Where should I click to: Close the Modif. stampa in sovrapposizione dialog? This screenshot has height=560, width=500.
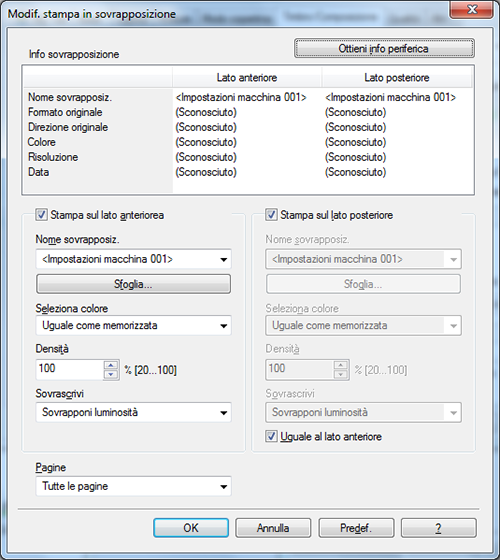point(471,10)
